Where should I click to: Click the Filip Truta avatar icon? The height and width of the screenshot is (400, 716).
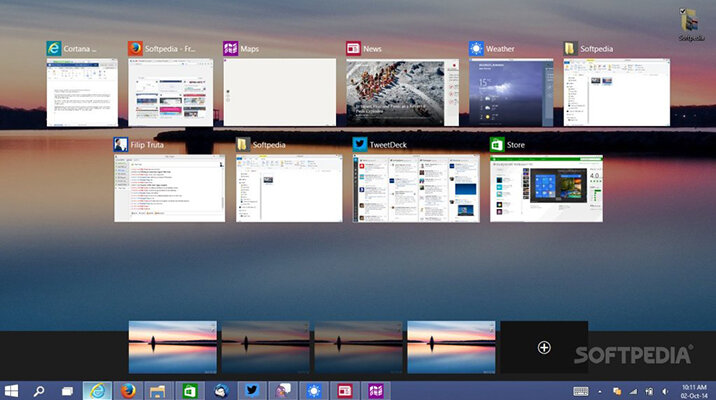pos(121,144)
